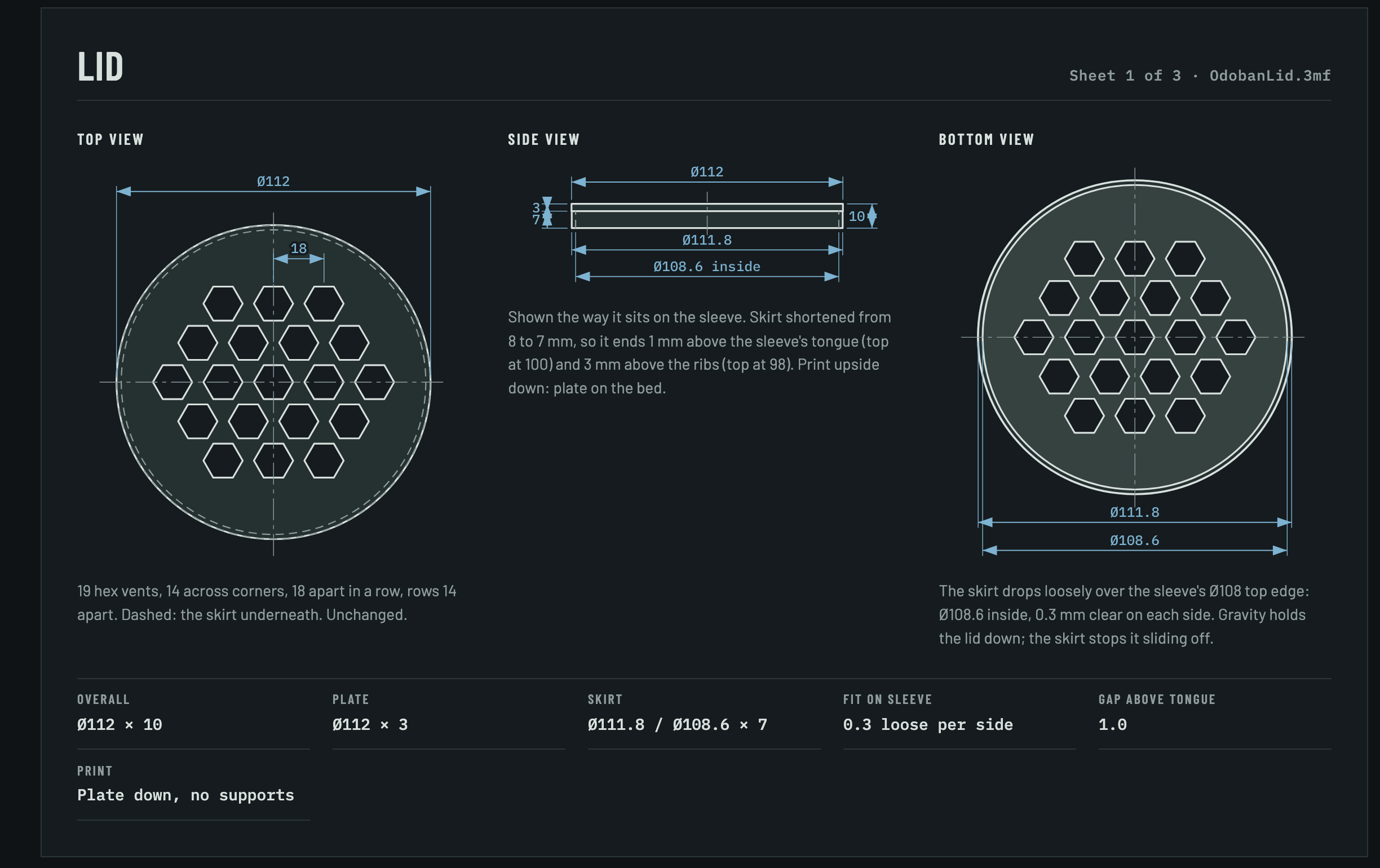Screen dimensions: 1380x868
Task: Click the Ø108.6 dimension under bottom view
Action: tap(1134, 541)
